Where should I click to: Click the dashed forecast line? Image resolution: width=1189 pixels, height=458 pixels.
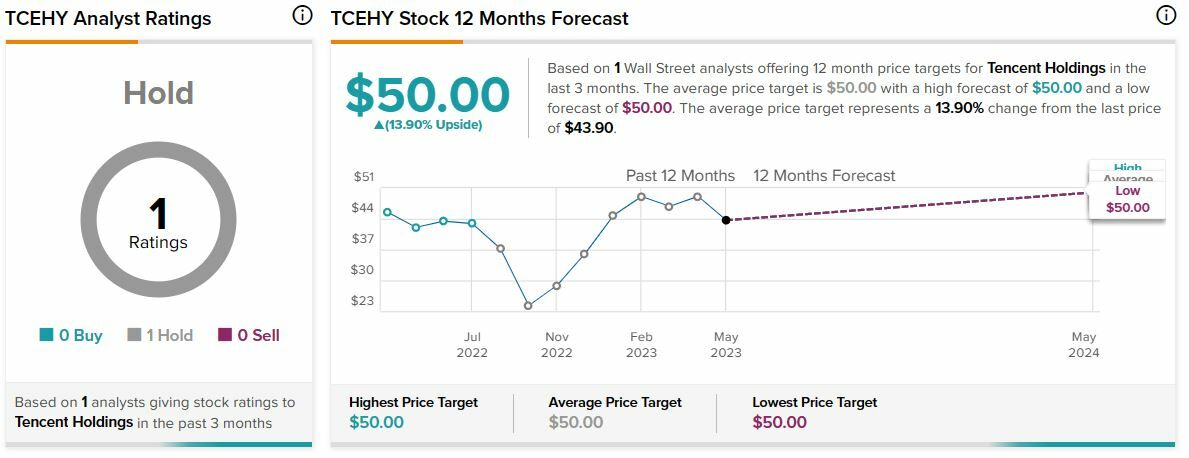tap(900, 207)
